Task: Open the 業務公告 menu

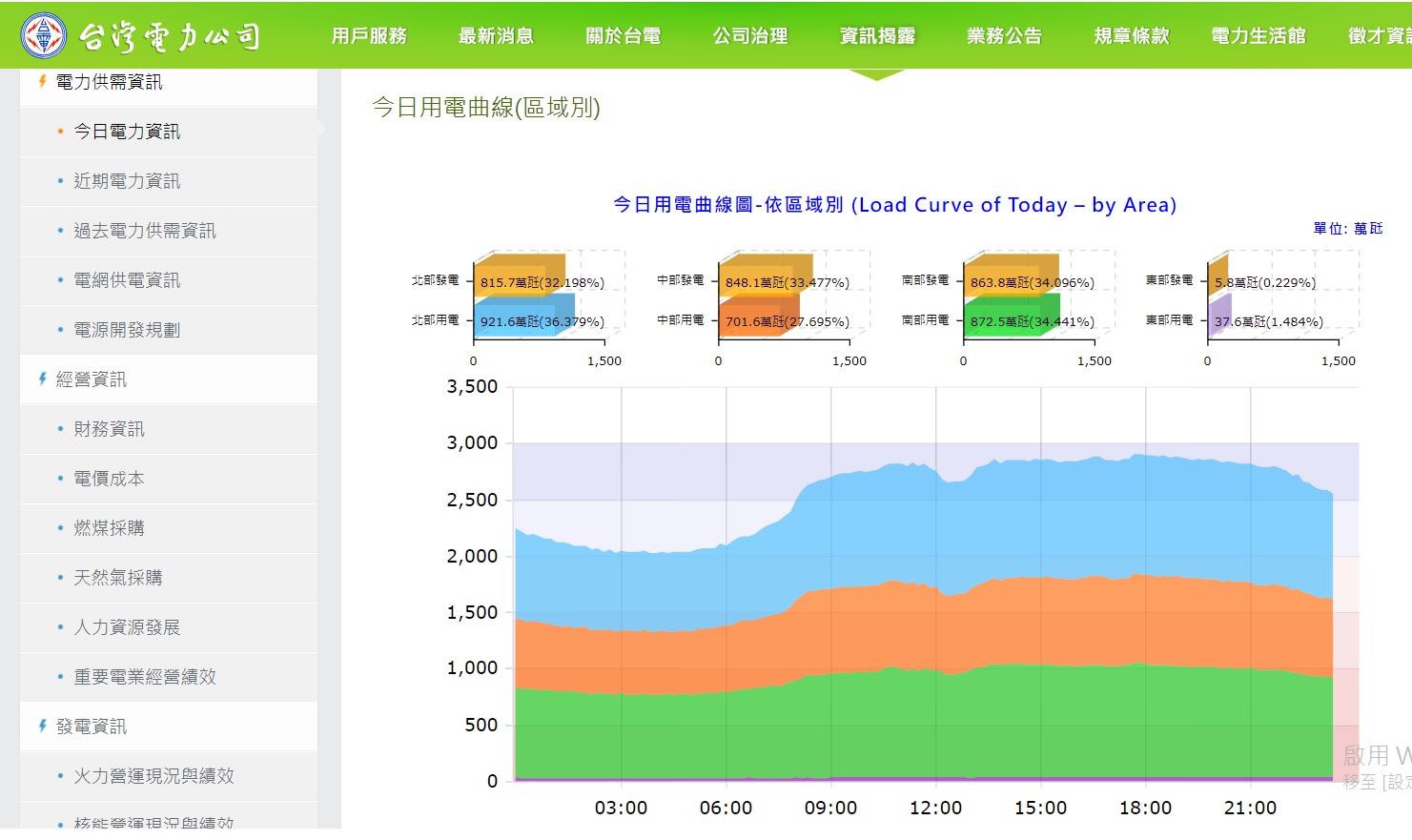Action: 1004,35
